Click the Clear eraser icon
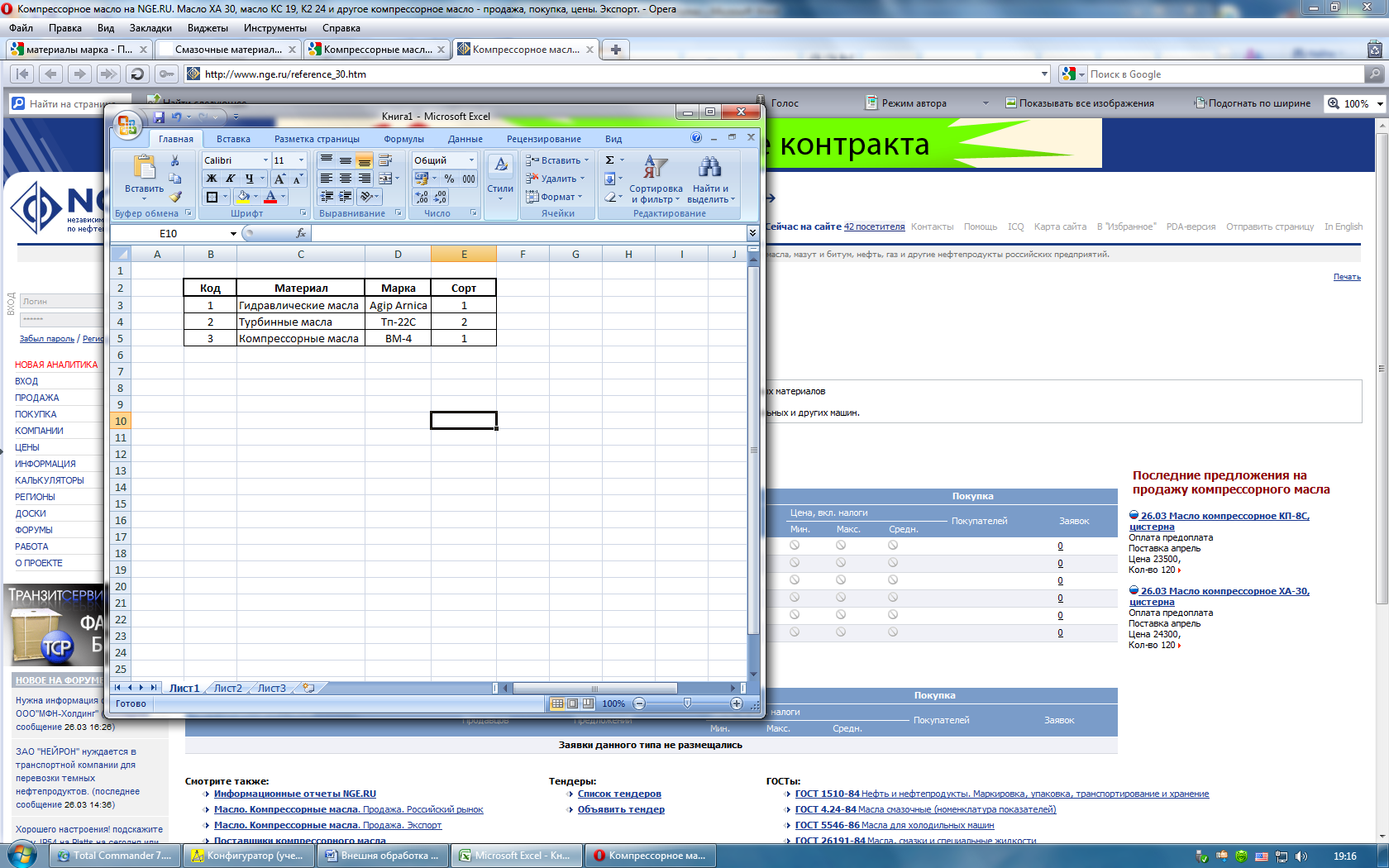Viewport: 1389px width, 868px height. (x=610, y=197)
